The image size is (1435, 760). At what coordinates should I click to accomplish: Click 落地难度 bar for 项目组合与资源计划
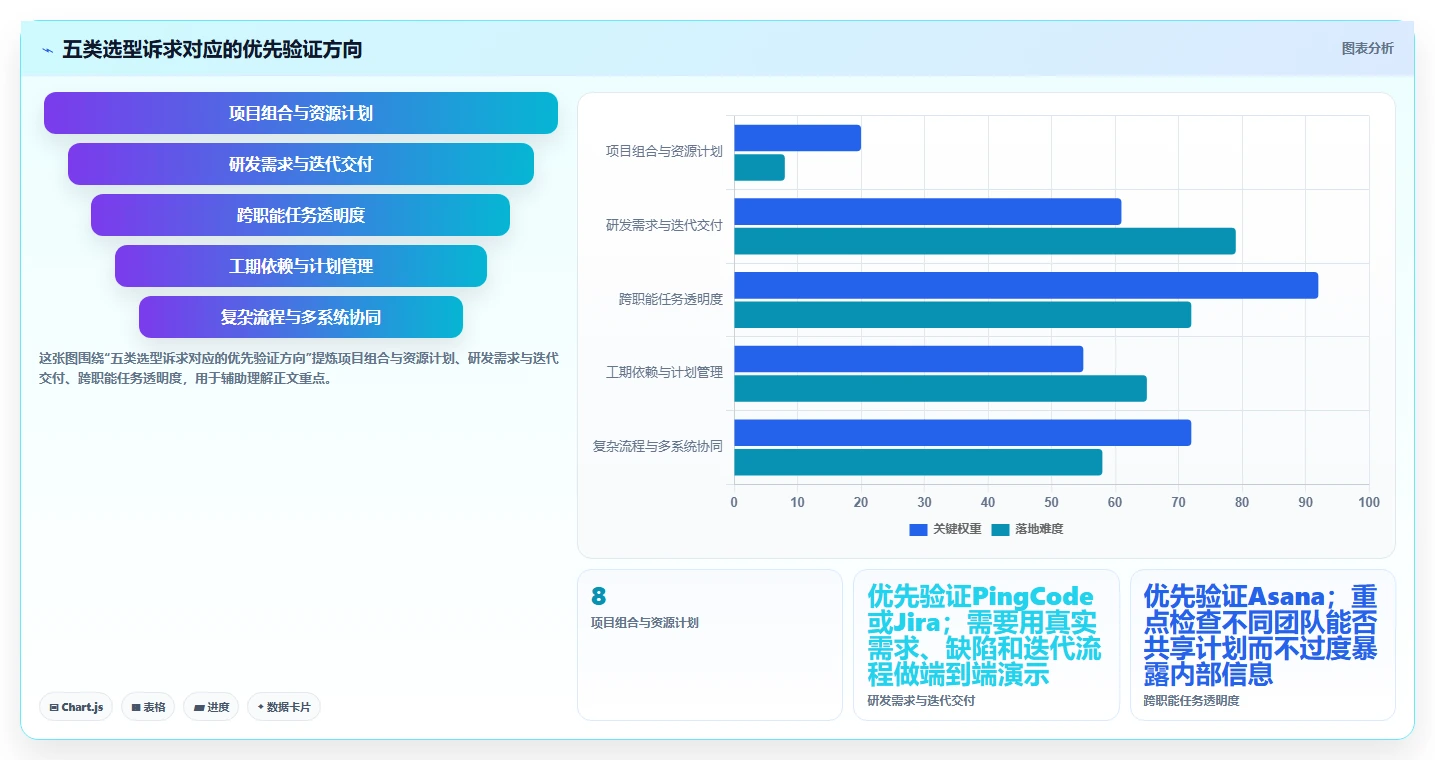tap(759, 167)
